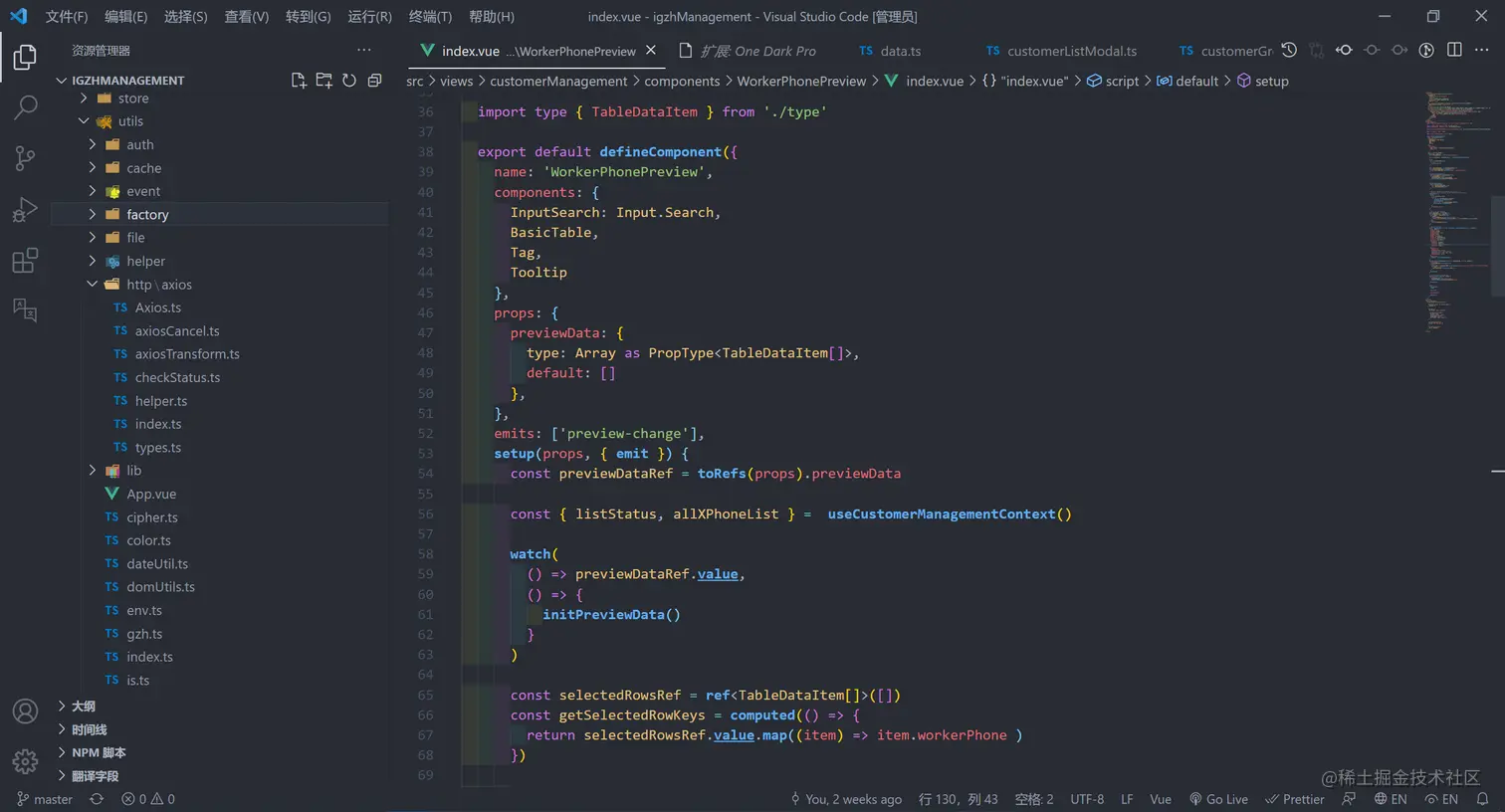Click git blame 'You, 2 weeks ago'
This screenshot has width=1505, height=812.
(x=846, y=799)
